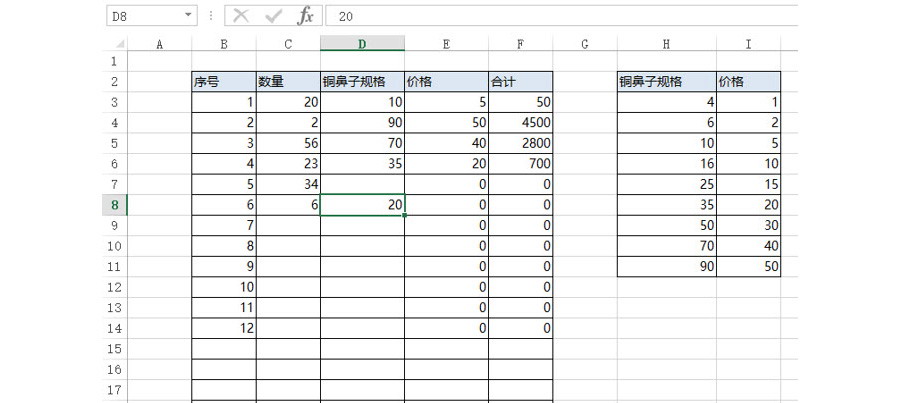
Task: Select the active cell D8 containing 20
Action: (362, 205)
